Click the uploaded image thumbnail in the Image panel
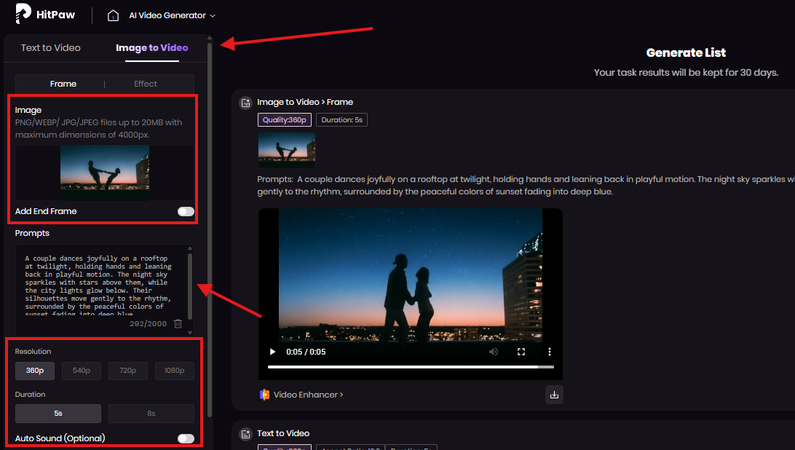The image size is (795, 450). [x=104, y=173]
